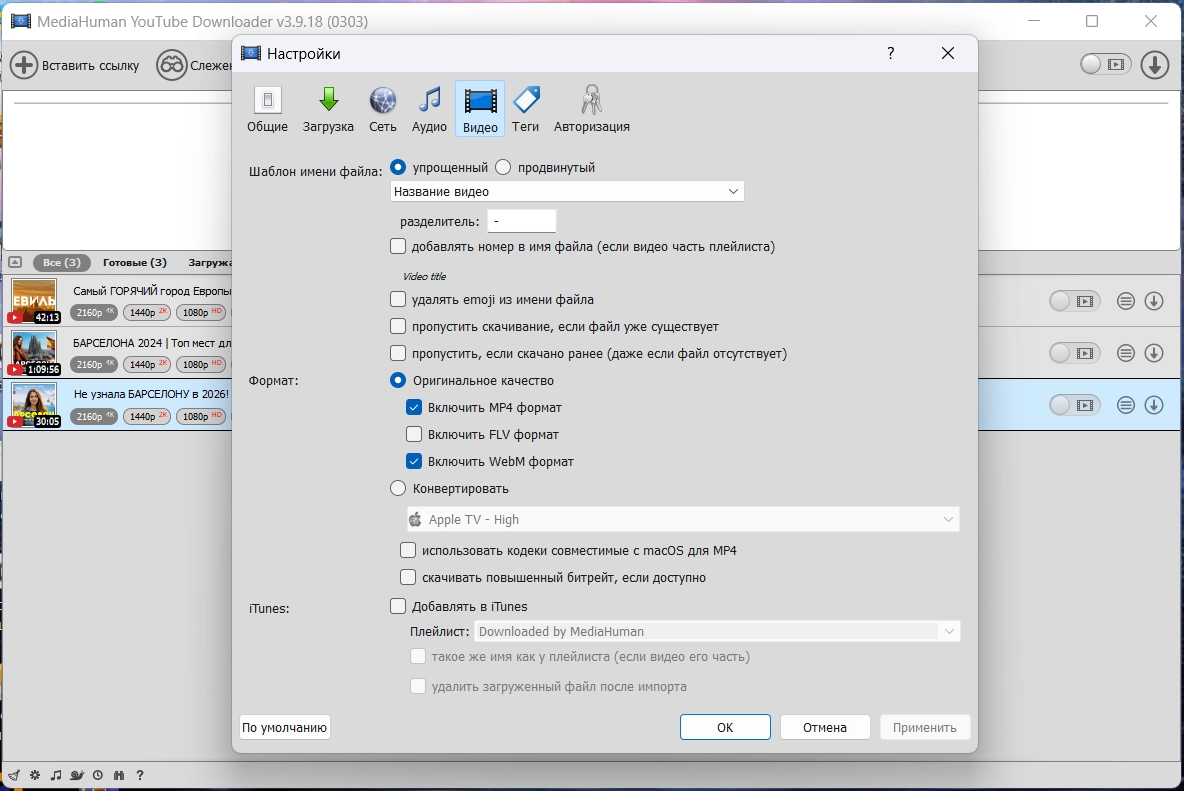The image size is (1184, 791).
Task: Flip the toggle switch in the main toolbar
Action: coord(1105,64)
